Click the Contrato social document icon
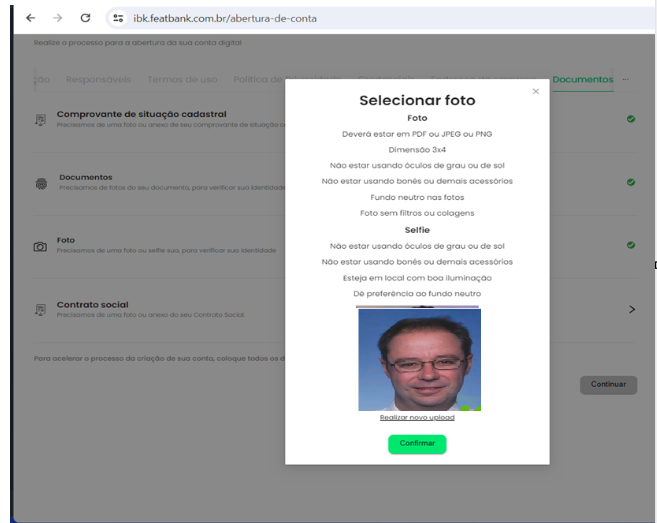Image resolution: width=657 pixels, height=523 pixels. 40,310
